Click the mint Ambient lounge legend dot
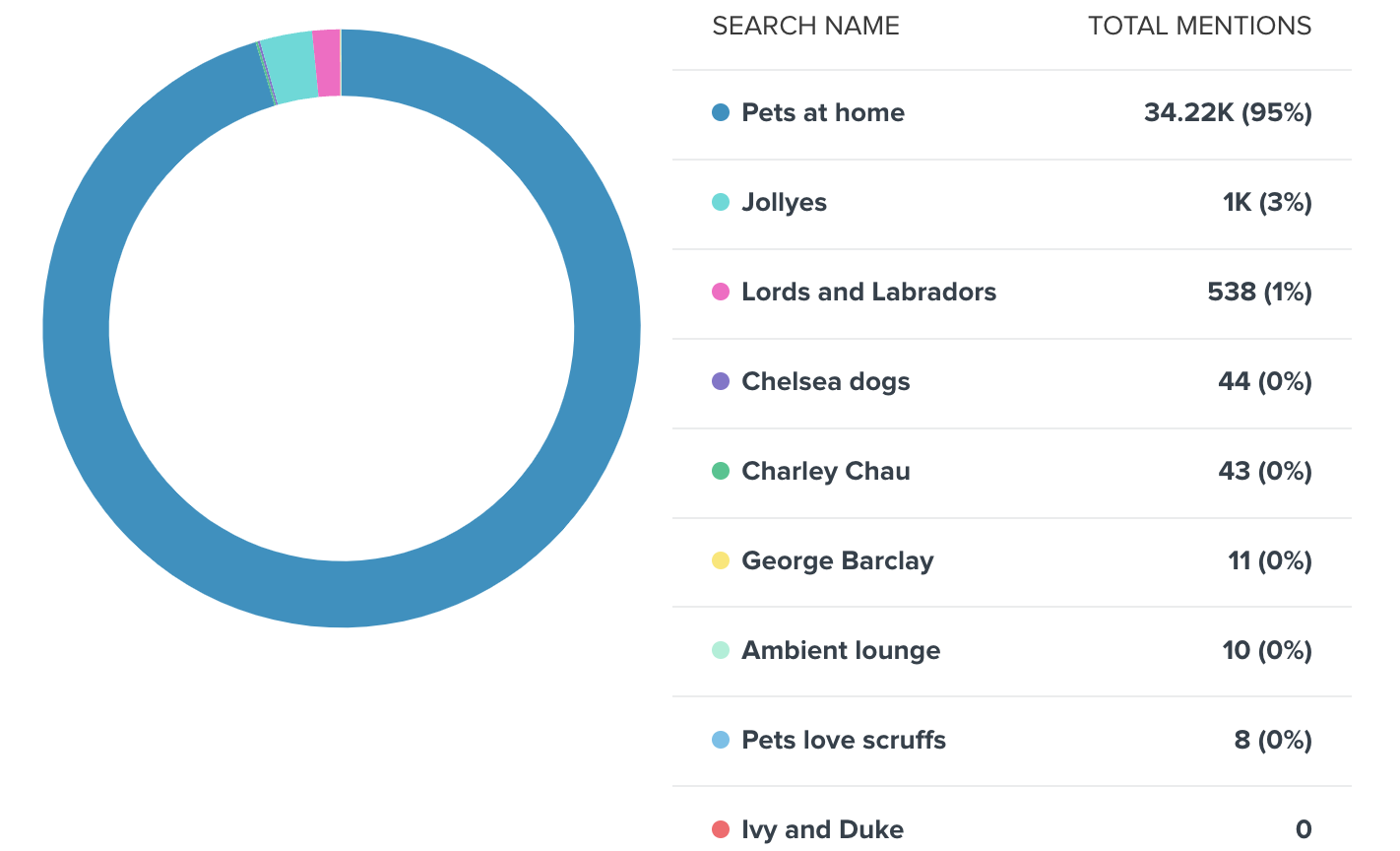1400x851 pixels. tap(721, 650)
